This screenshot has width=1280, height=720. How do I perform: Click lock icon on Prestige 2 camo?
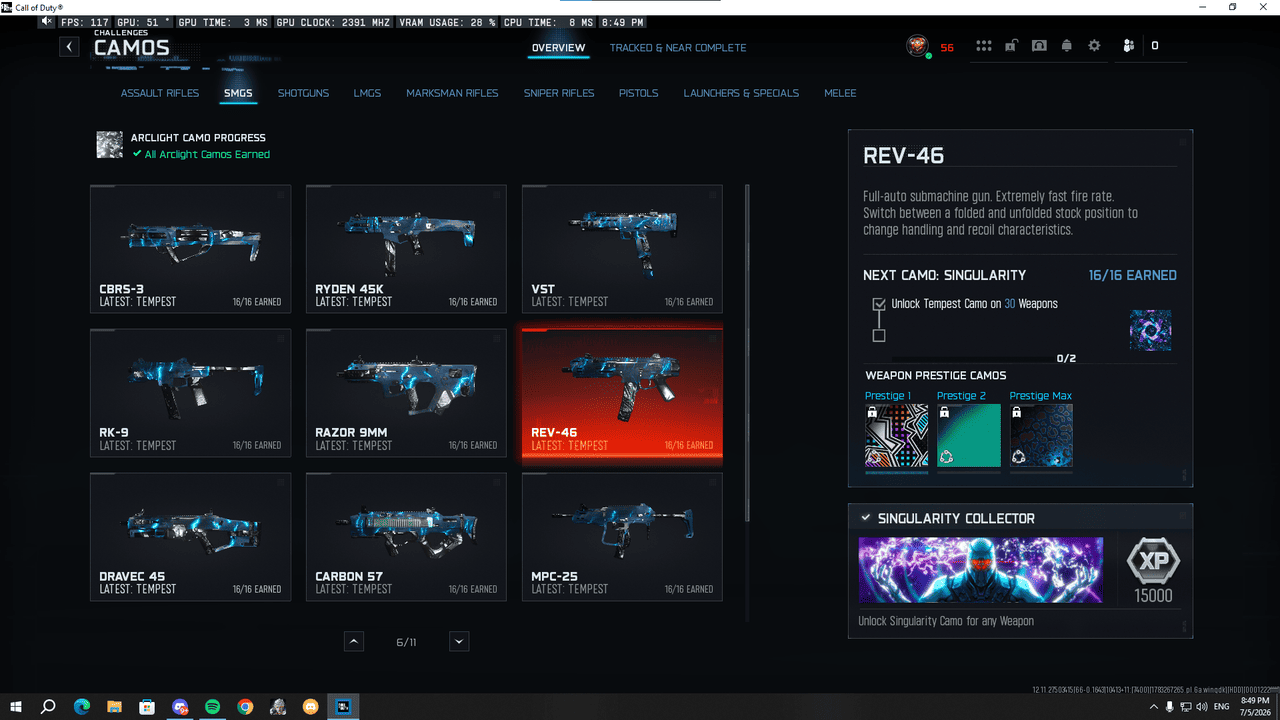(944, 411)
